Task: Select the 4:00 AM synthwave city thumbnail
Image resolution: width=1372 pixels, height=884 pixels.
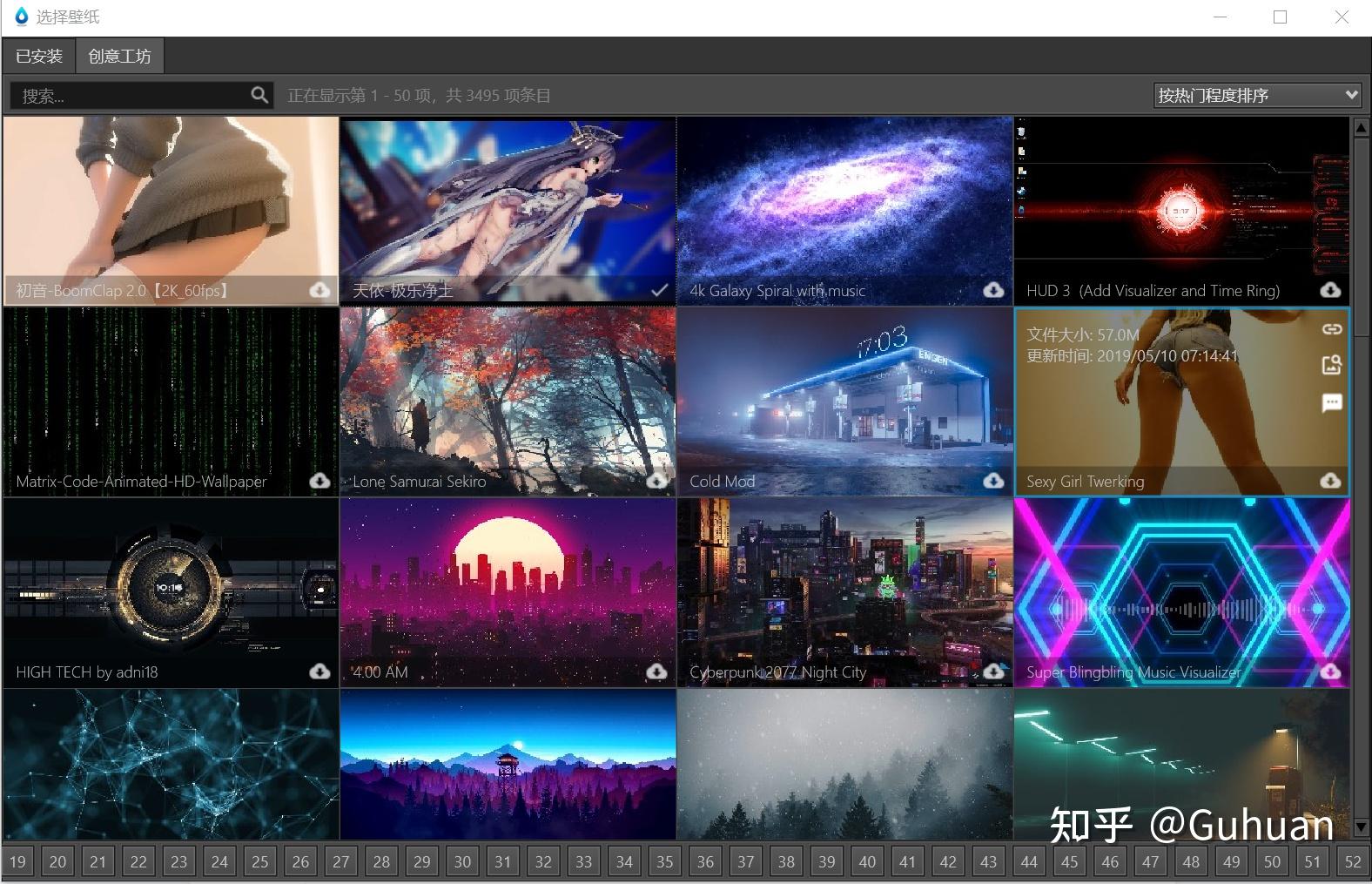Action: pyautogui.click(x=508, y=592)
